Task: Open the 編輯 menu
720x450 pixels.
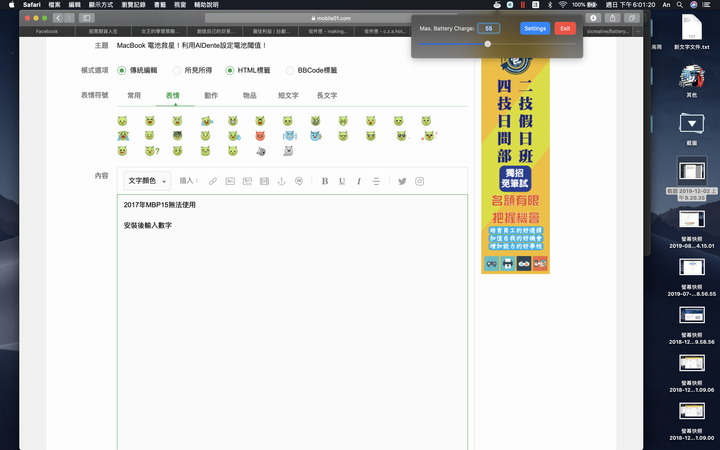Action: coord(74,5)
